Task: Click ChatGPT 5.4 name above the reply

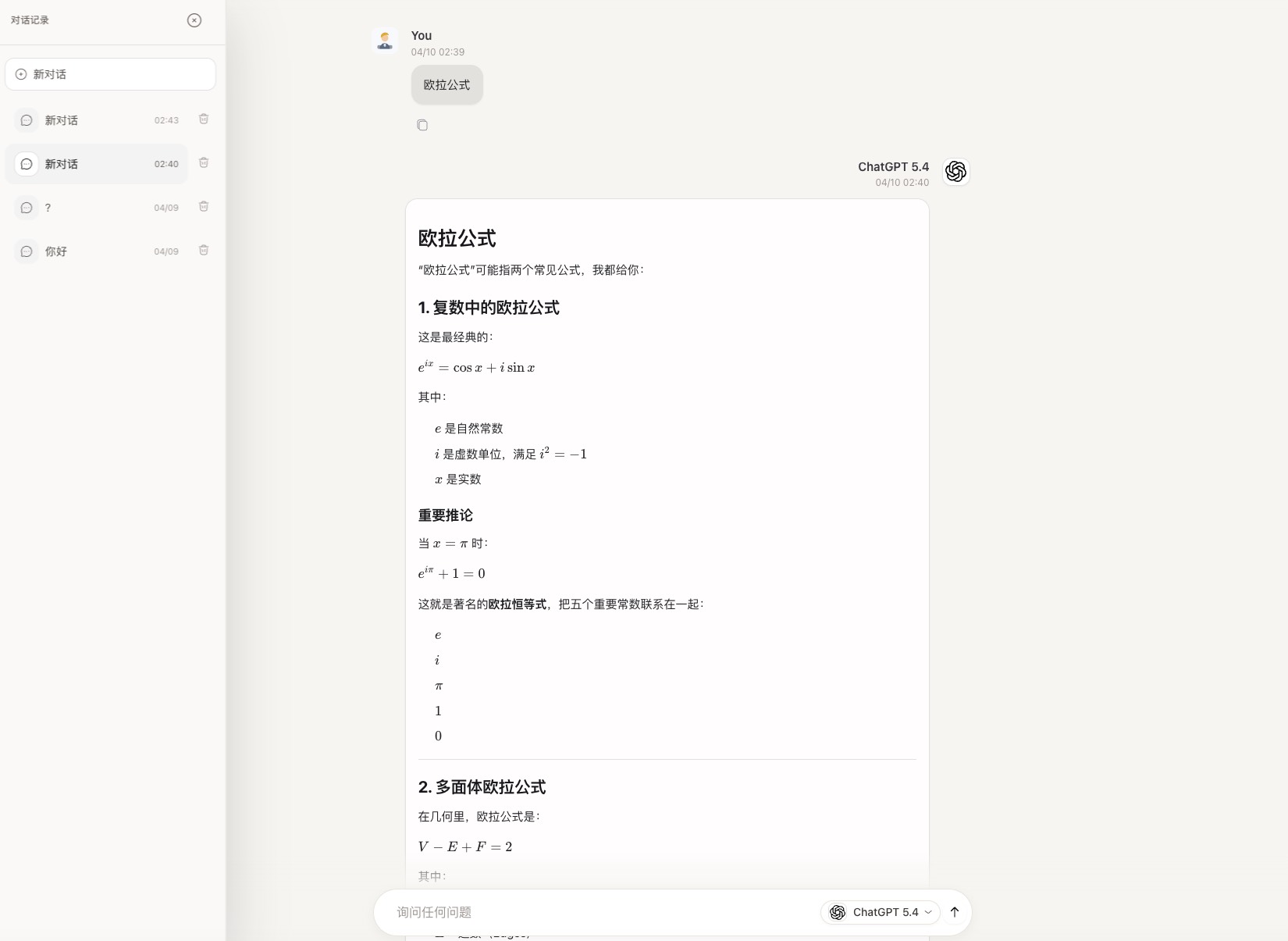Action: [894, 167]
